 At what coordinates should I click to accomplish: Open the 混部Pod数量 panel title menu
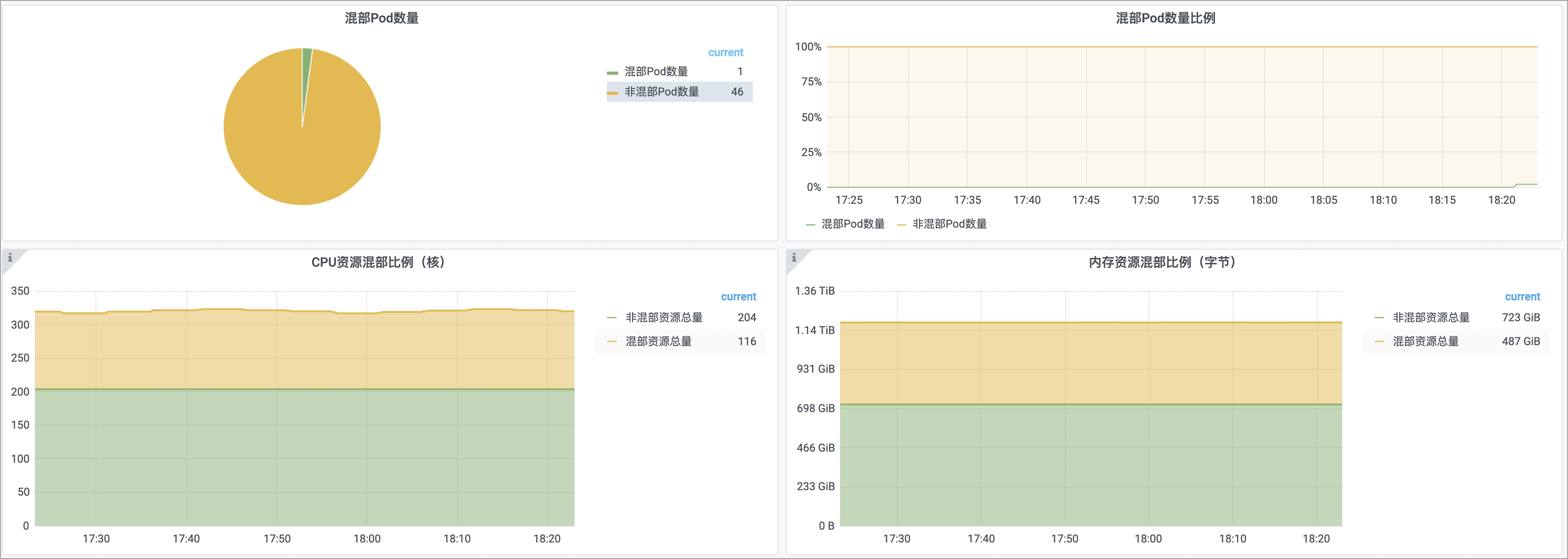(381, 18)
